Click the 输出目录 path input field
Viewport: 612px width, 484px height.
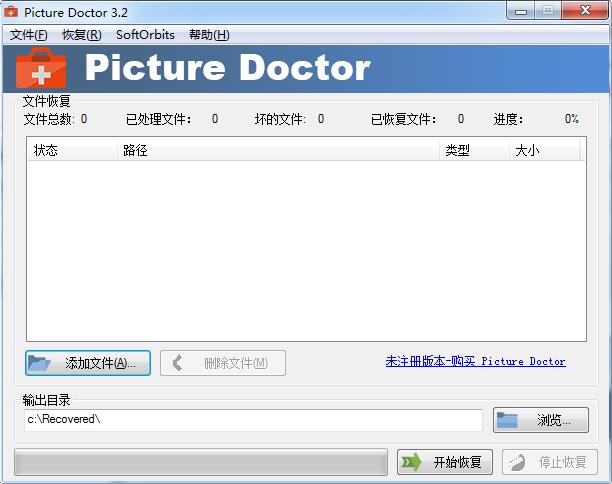(x=253, y=420)
